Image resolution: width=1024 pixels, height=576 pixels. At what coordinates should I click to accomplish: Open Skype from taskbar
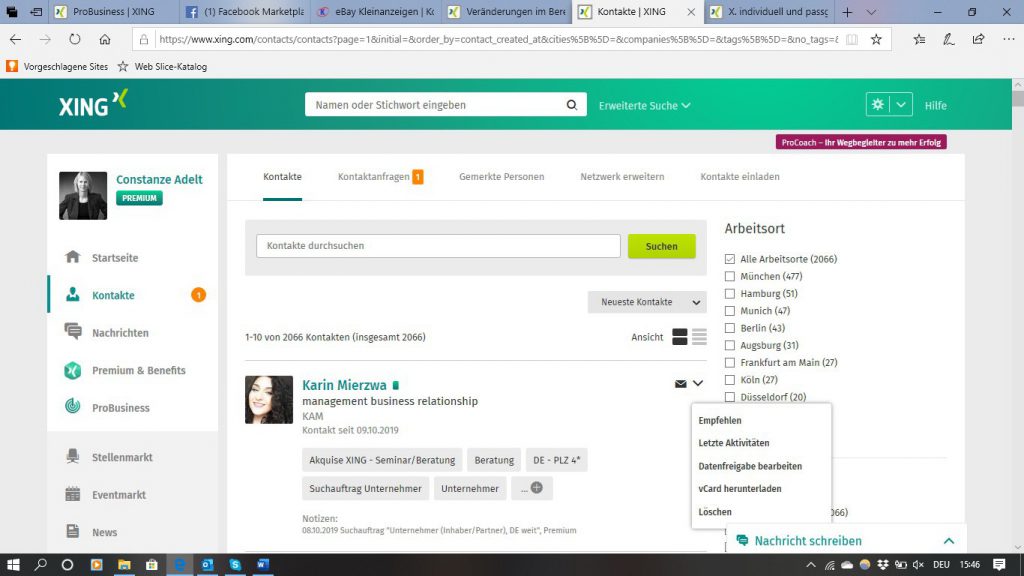tap(235, 564)
